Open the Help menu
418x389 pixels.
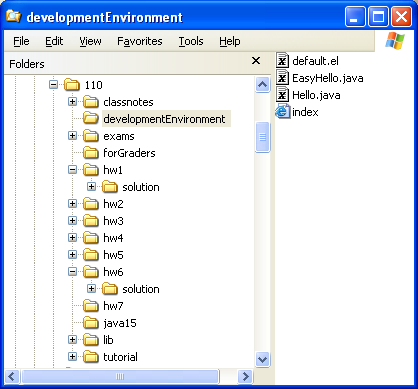click(x=230, y=41)
